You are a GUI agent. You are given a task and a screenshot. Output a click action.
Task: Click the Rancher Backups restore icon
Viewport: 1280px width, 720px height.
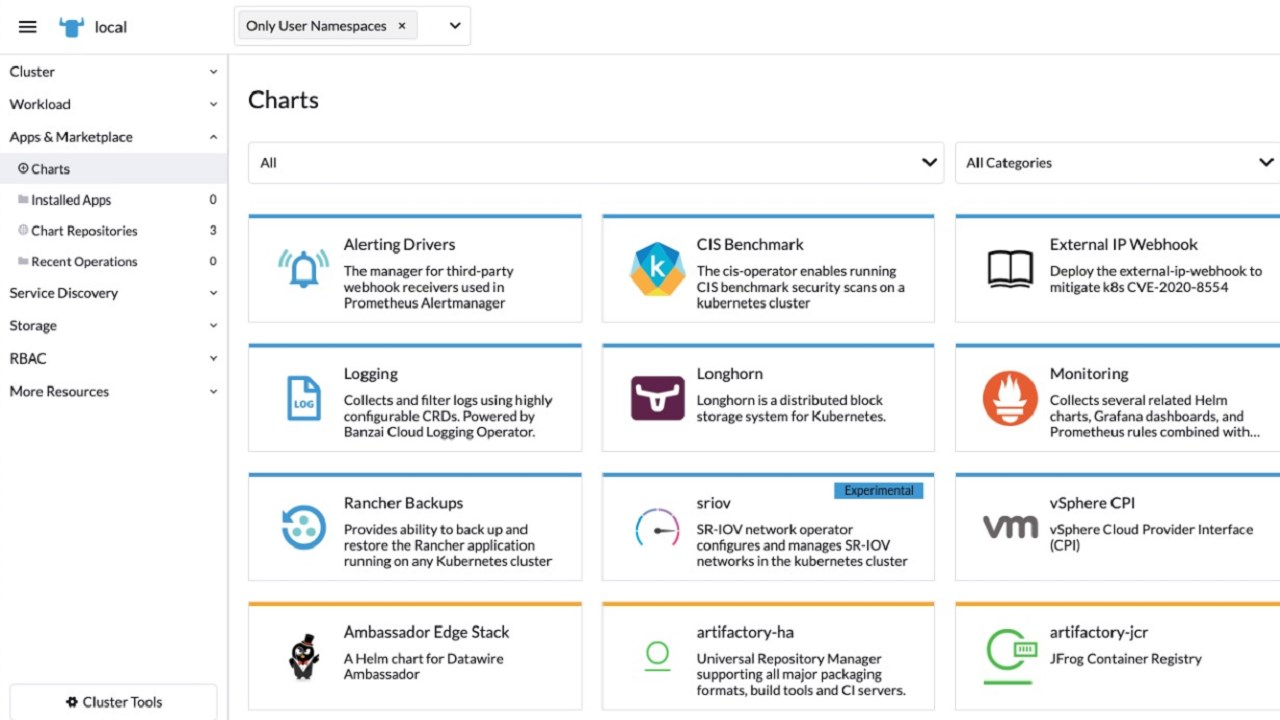(x=304, y=527)
